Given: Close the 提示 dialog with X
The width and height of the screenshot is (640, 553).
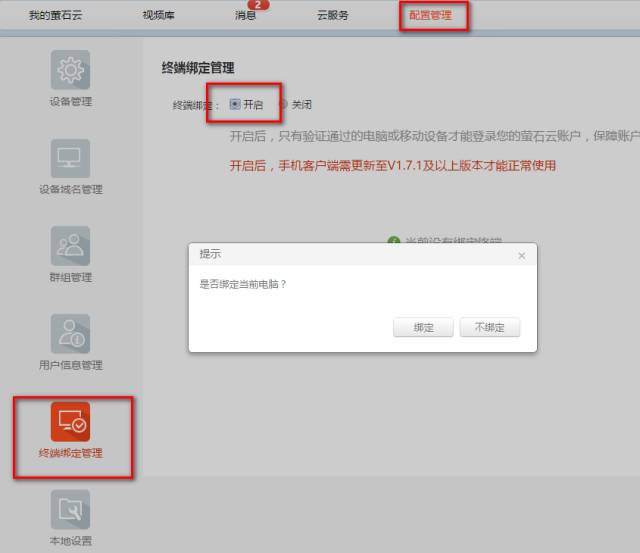Looking at the screenshot, I should pos(521,256).
